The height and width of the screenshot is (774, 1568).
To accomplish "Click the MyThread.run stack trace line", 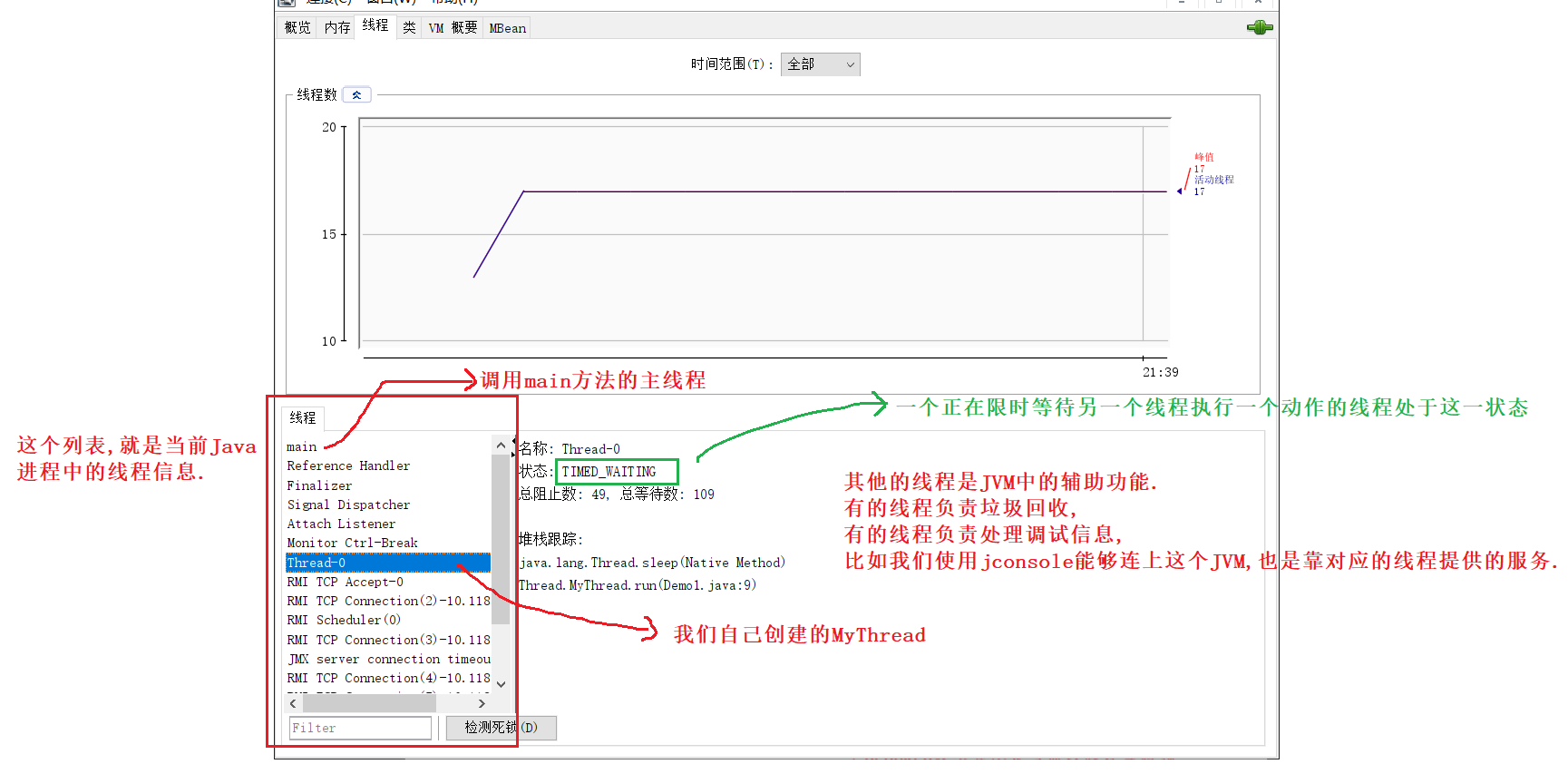I will [x=637, y=585].
